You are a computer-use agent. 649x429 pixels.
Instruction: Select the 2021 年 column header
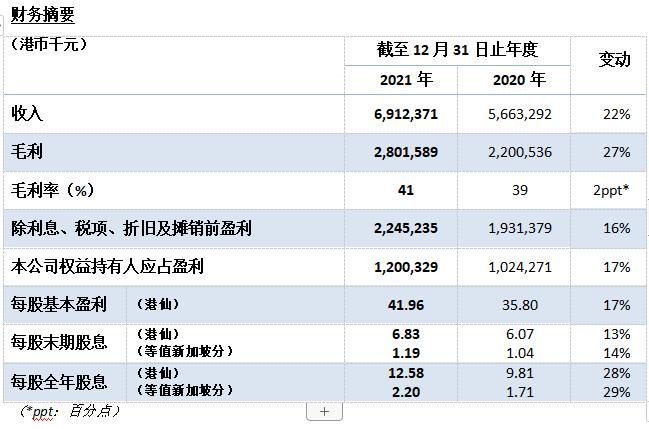point(405,79)
